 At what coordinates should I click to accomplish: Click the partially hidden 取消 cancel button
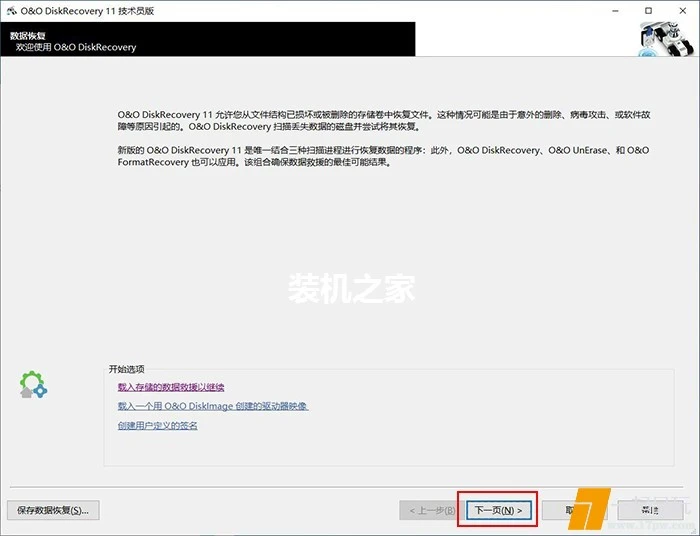(x=568, y=510)
